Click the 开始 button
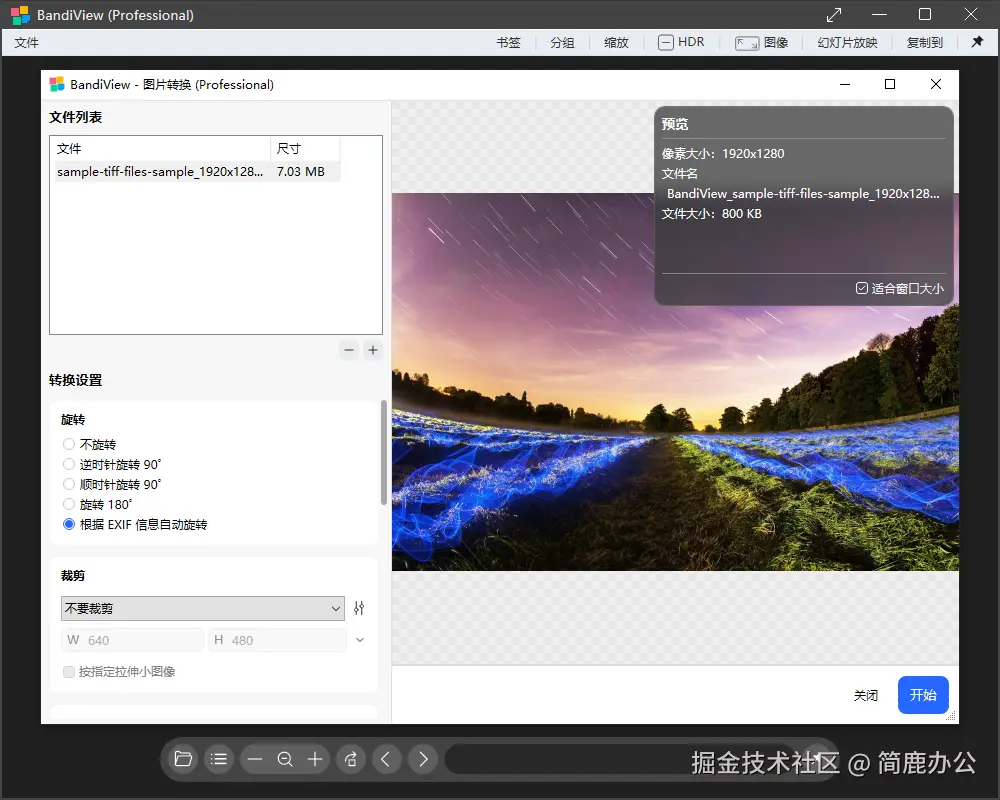 [x=923, y=695]
